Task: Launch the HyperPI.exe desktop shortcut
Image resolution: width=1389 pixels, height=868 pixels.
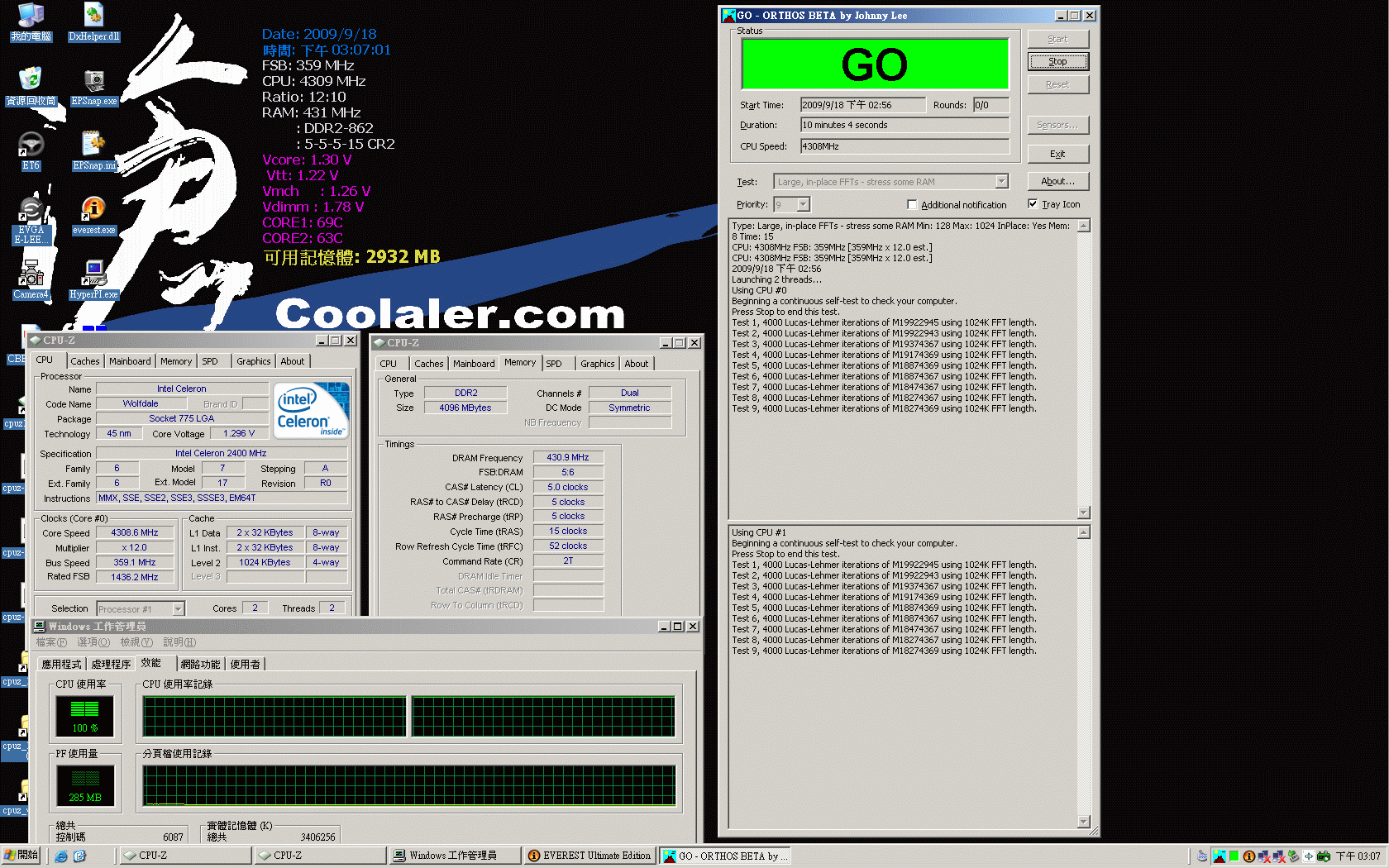Action: click(x=93, y=279)
